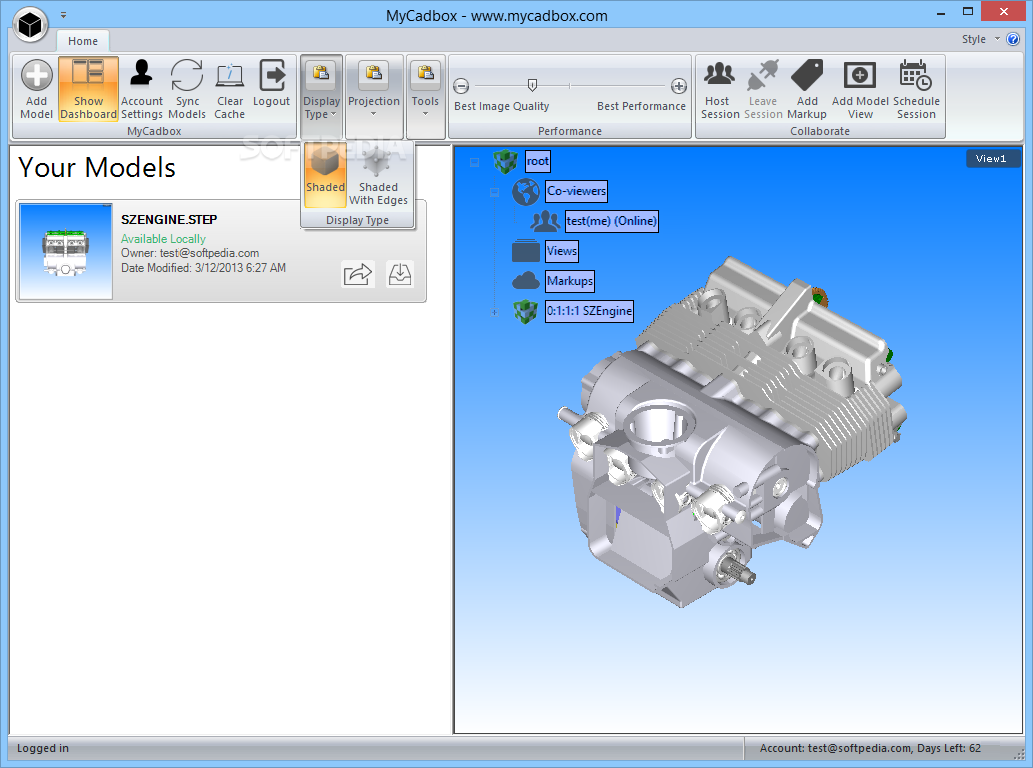Select the 0:1:1:1 SZEngine tree item
This screenshot has width=1033, height=768.
pos(590,311)
